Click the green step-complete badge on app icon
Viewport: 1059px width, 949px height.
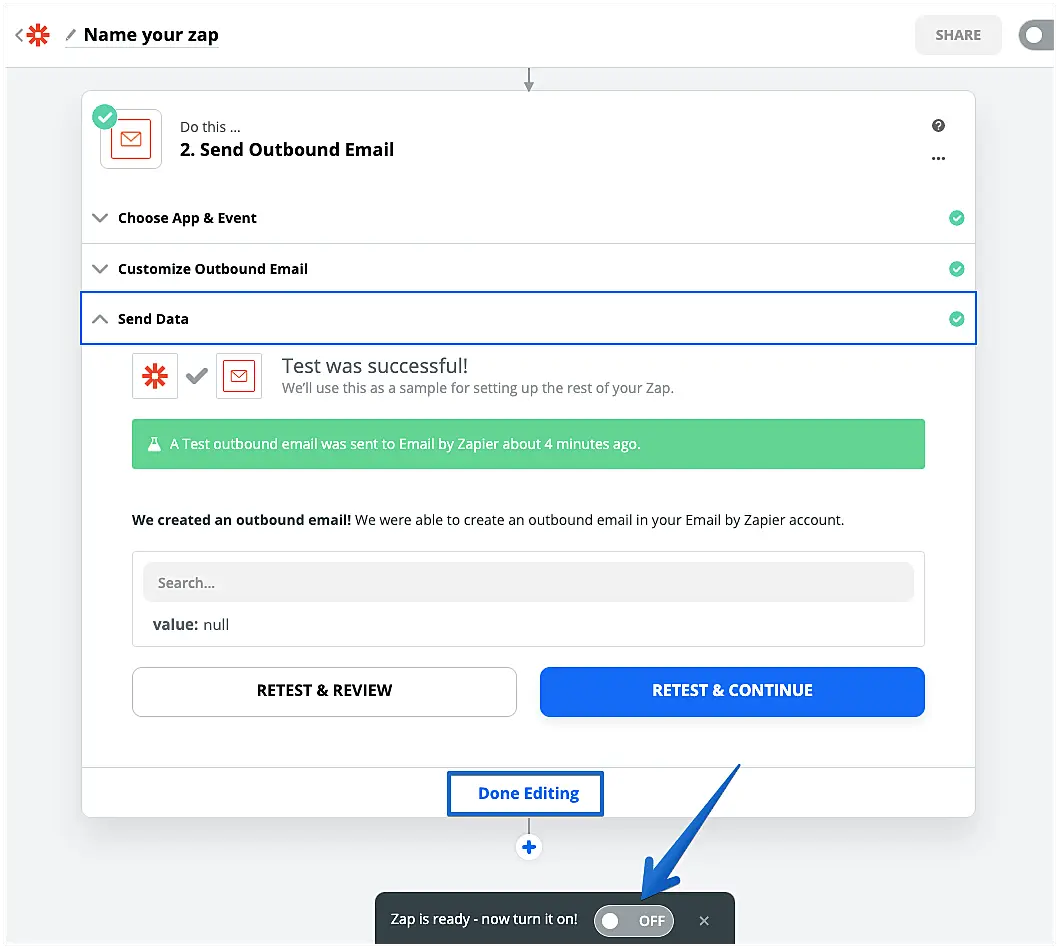click(x=105, y=117)
